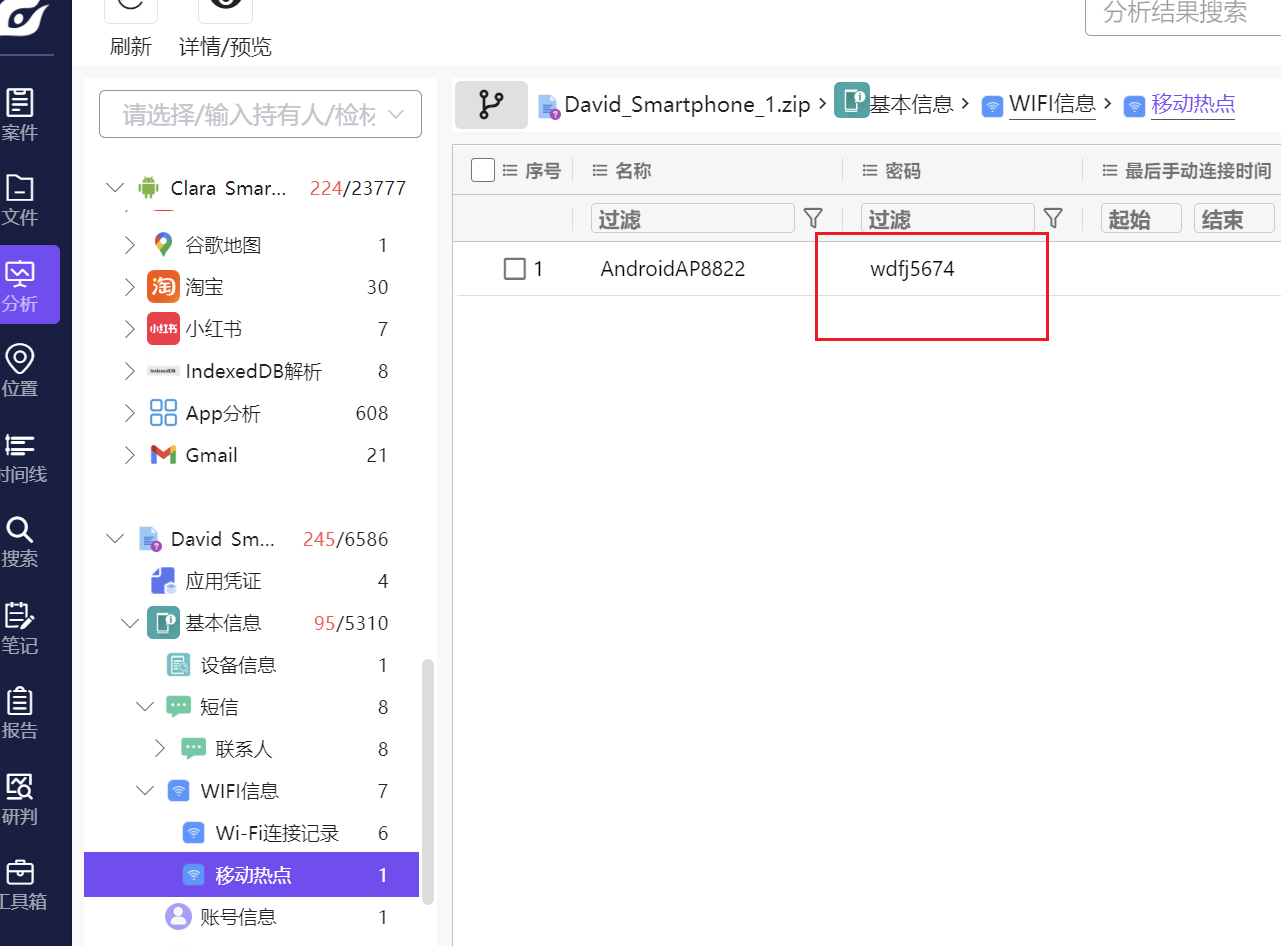The width and height of the screenshot is (1281, 946).
Task: Click the branch icon button beside breadcrumb
Action: click(491, 104)
